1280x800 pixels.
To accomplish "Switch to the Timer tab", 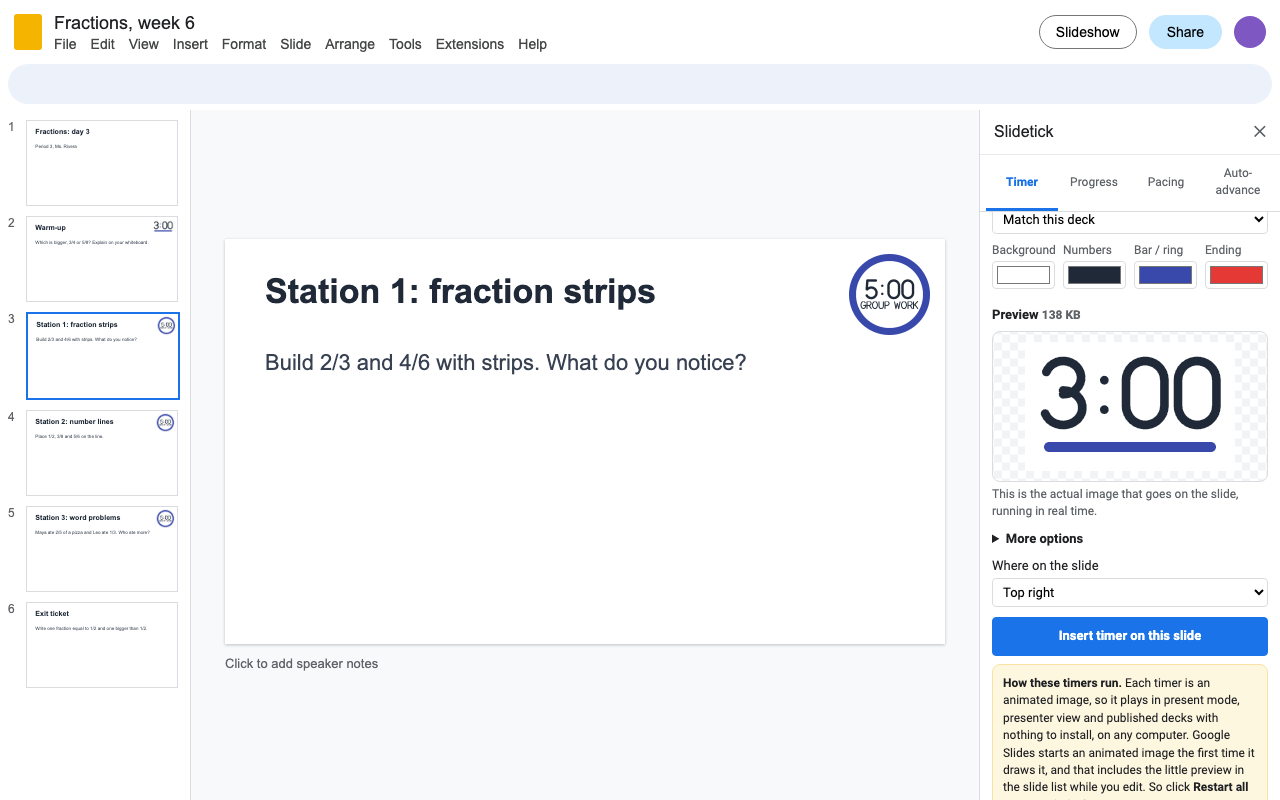I will 1022,182.
